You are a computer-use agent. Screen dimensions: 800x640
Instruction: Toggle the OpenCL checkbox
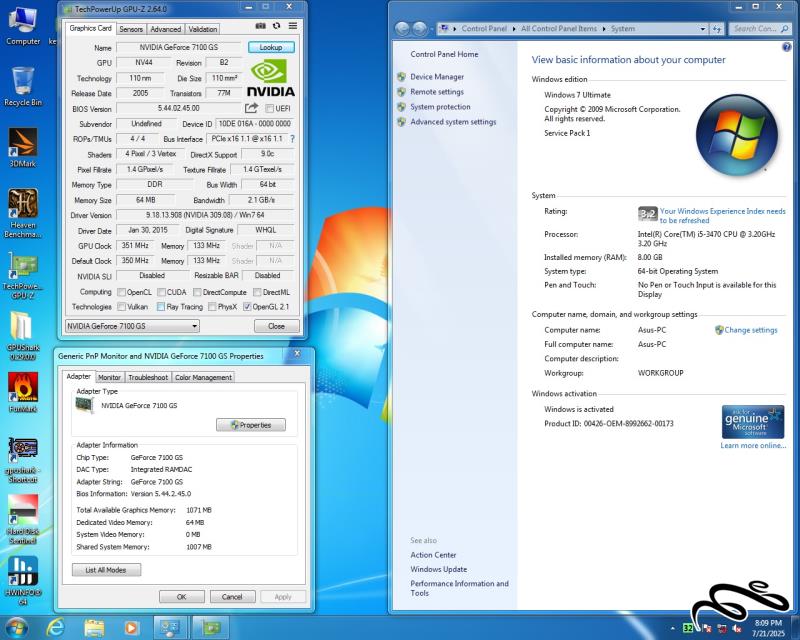121,292
